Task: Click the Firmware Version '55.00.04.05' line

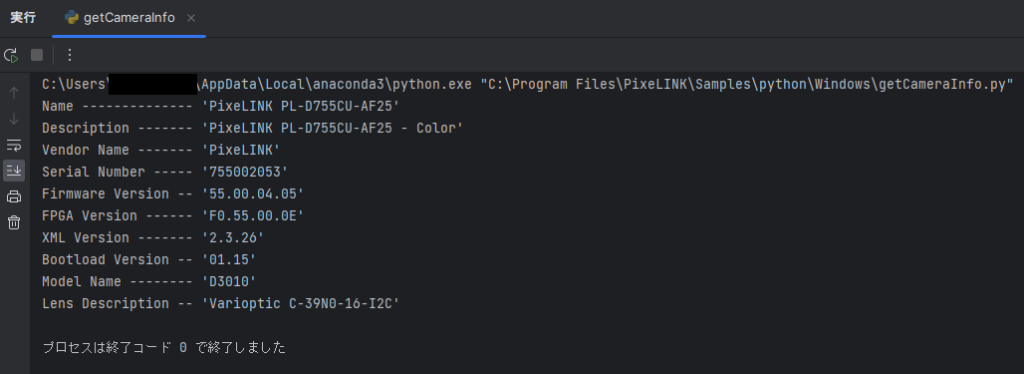Action: tap(173, 194)
